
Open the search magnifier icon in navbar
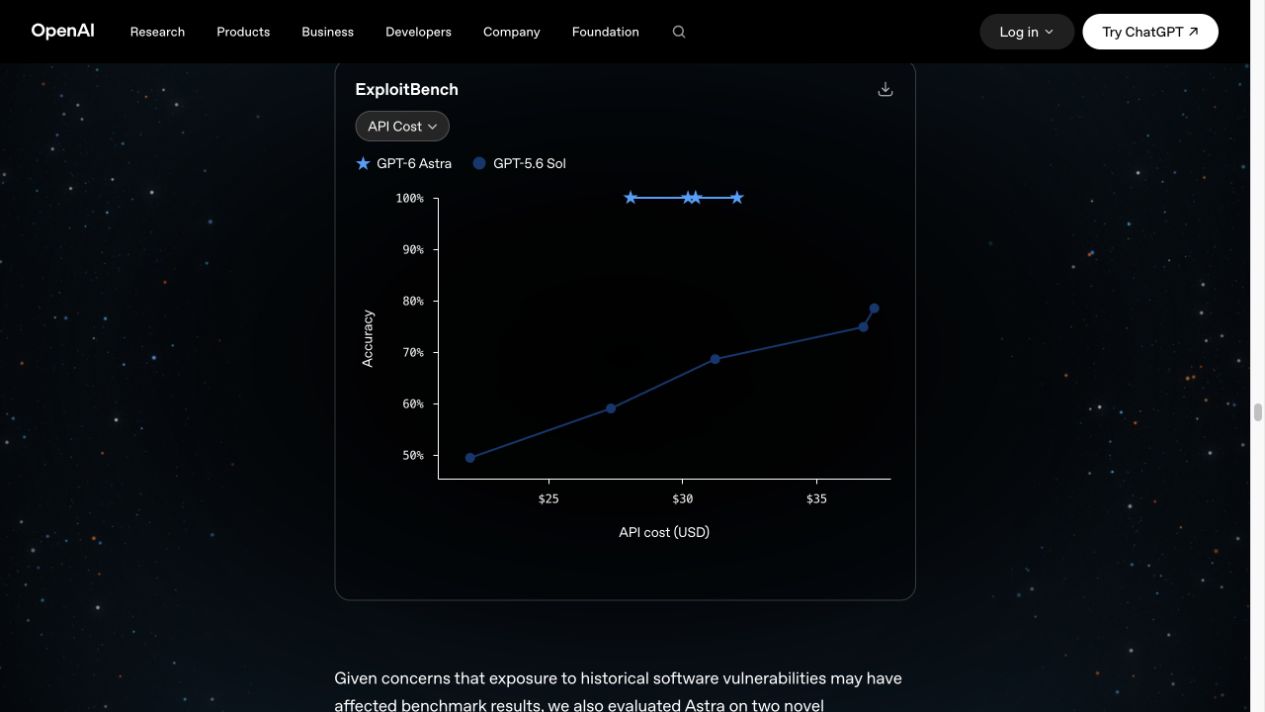pos(679,32)
